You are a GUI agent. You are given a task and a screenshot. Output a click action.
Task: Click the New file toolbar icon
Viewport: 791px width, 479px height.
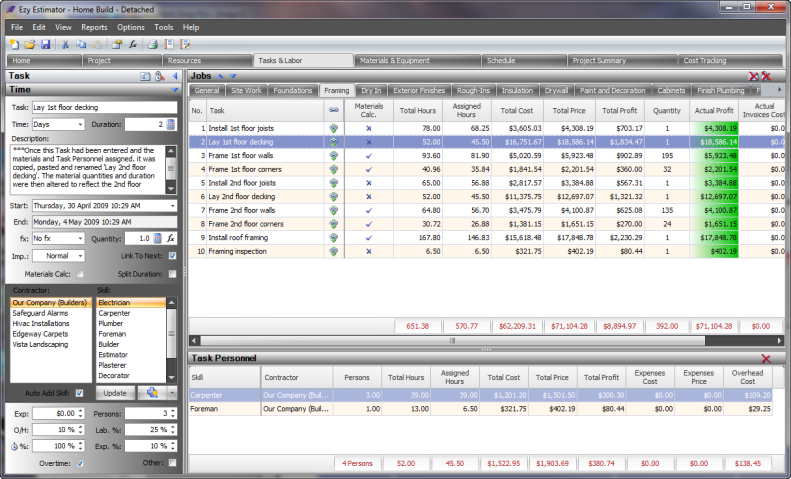13,45
